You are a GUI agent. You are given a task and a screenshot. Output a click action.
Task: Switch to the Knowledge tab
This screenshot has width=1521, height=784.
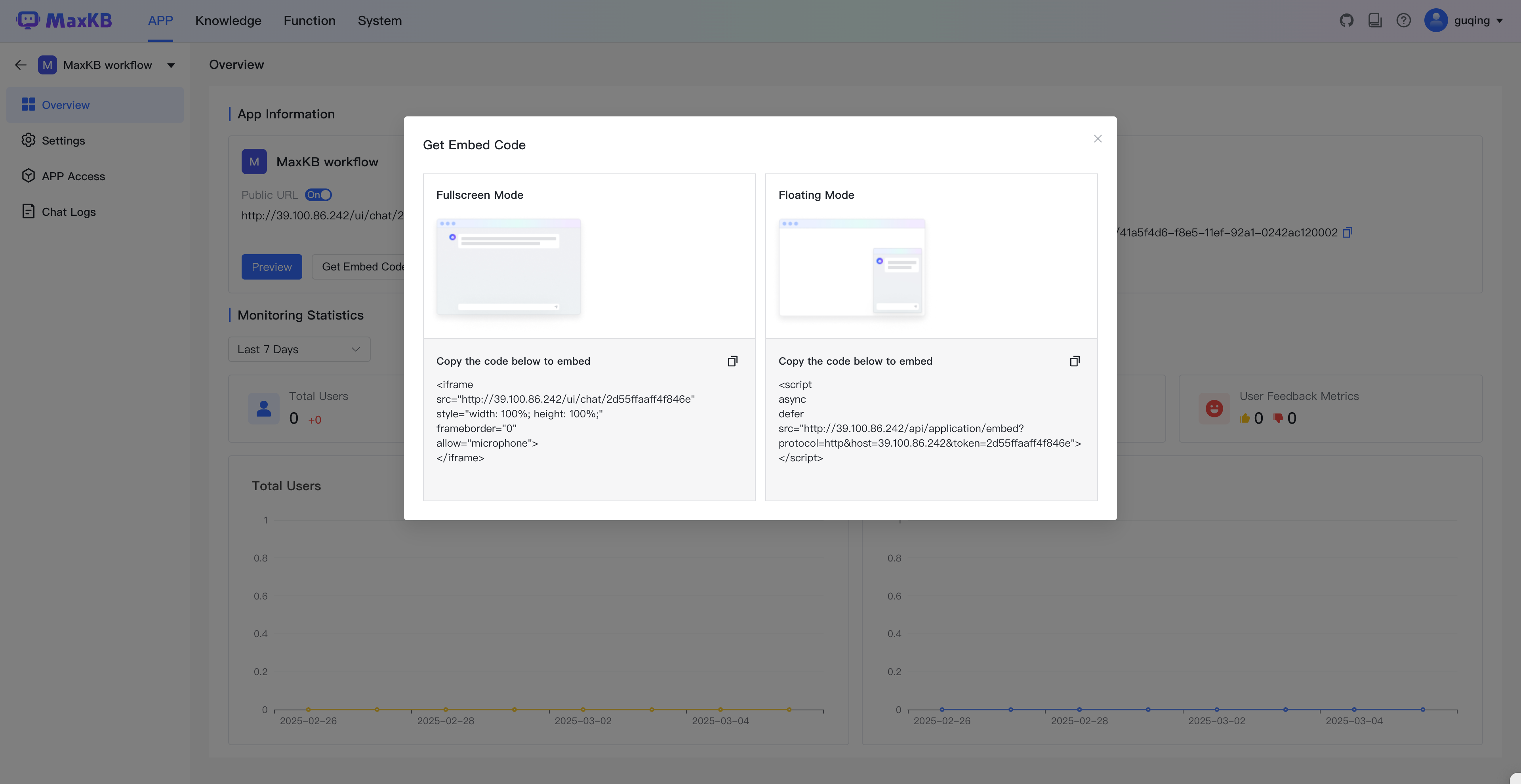click(x=228, y=21)
